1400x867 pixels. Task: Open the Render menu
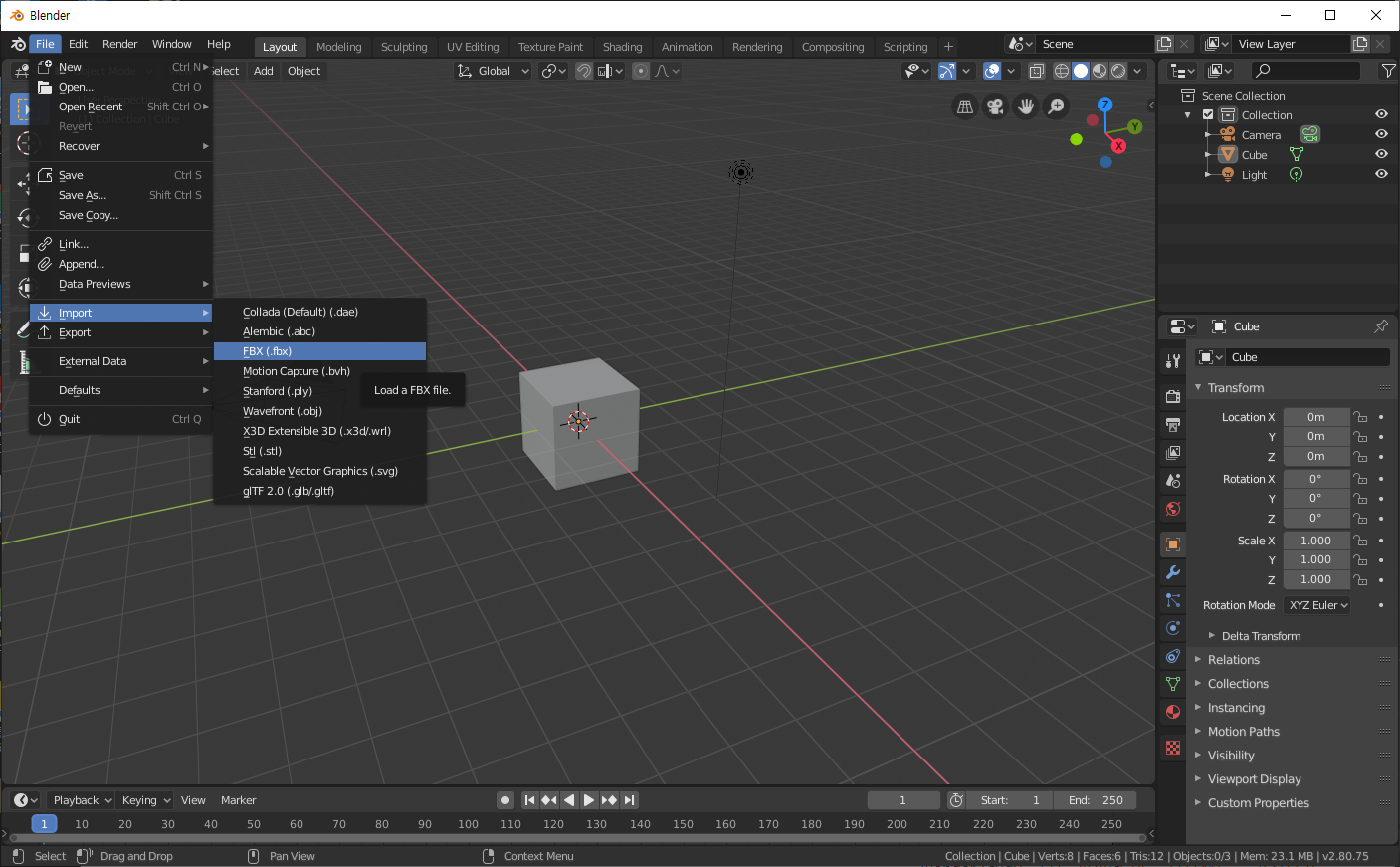[x=119, y=44]
